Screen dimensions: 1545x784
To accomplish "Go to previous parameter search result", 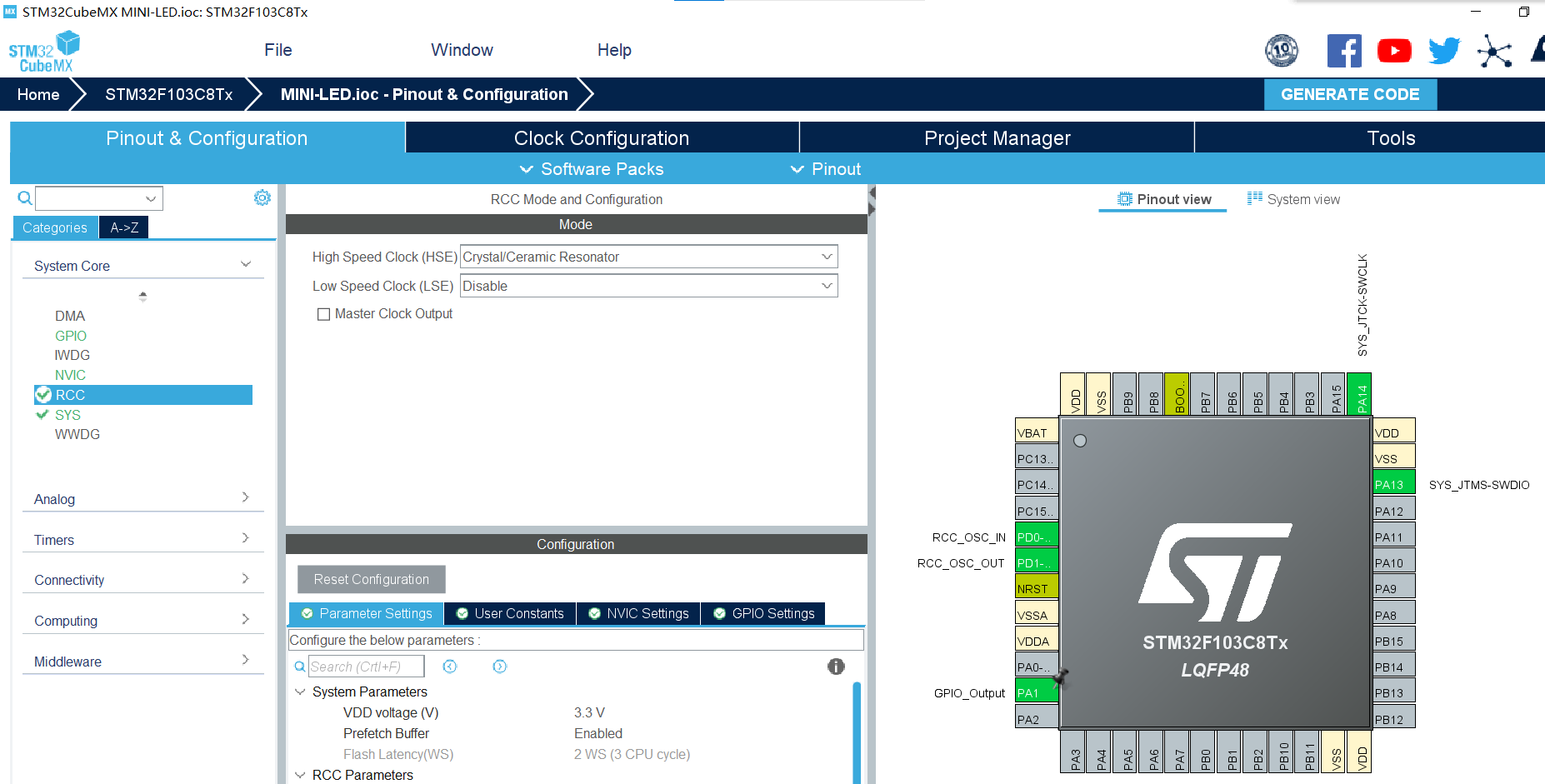I will pyautogui.click(x=450, y=667).
